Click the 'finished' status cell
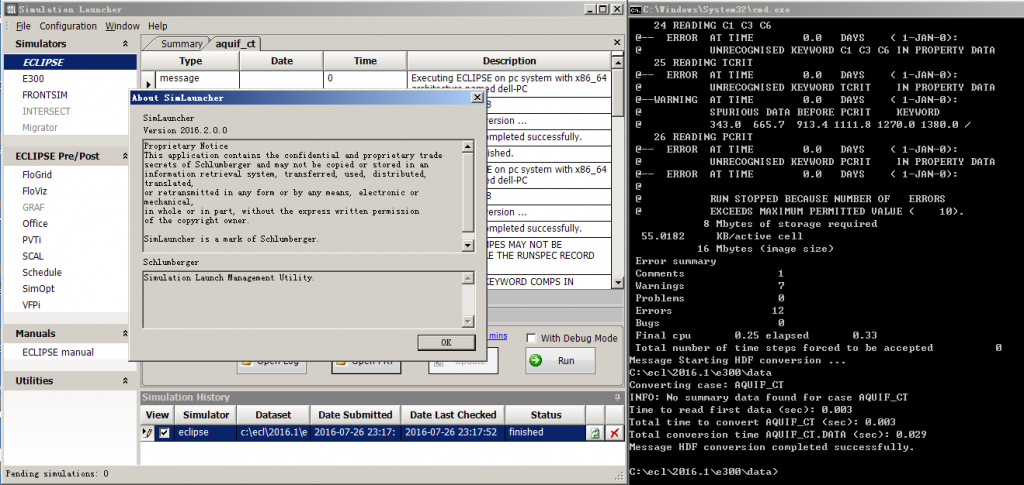 [545, 432]
